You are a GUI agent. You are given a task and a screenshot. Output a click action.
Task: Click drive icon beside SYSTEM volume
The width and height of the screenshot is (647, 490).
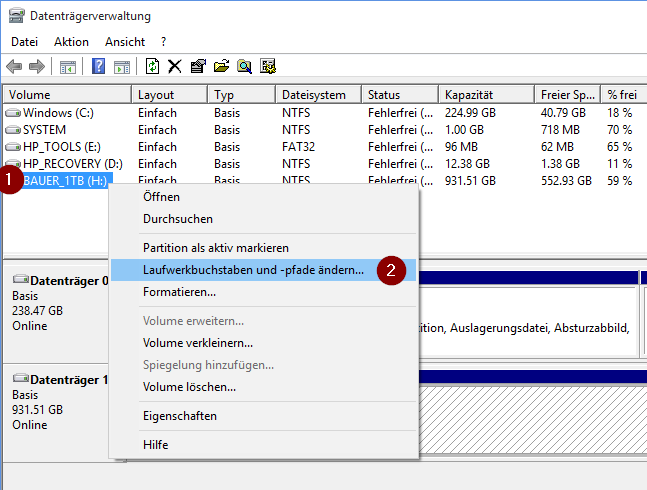coord(13,130)
